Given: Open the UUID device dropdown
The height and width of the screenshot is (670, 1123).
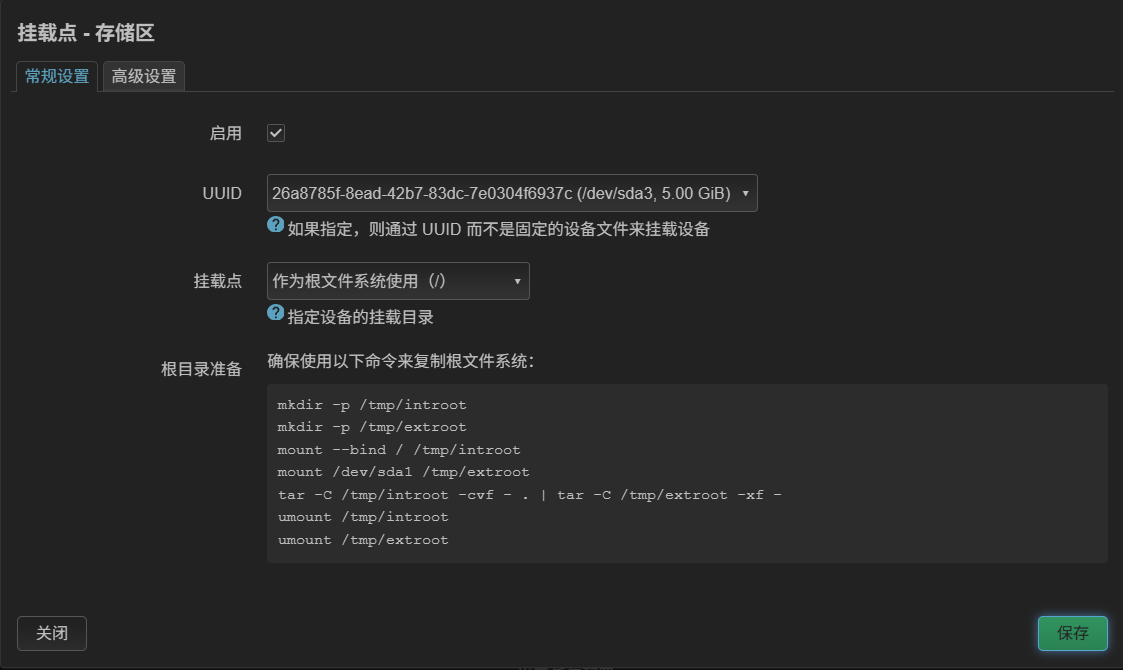Looking at the screenshot, I should point(512,193).
